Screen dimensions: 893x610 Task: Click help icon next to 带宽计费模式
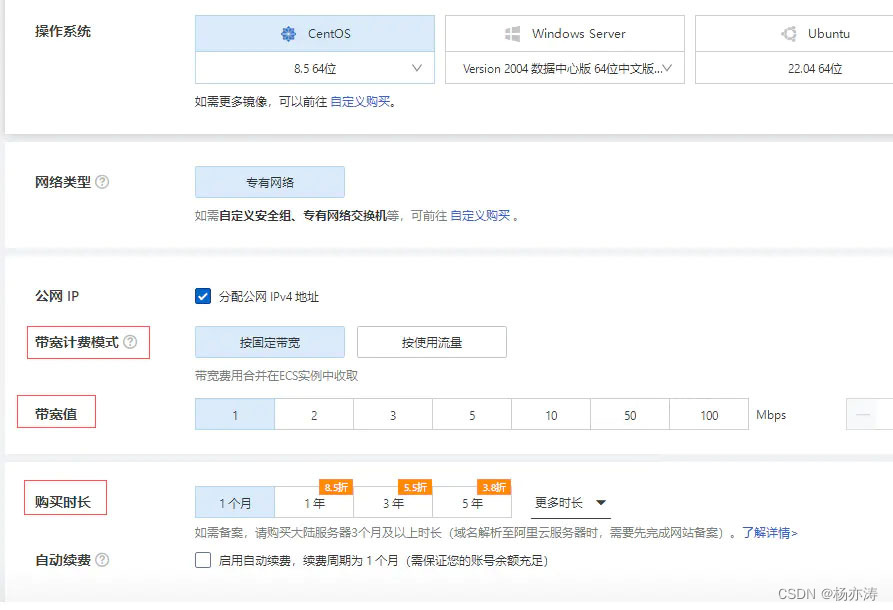(130, 342)
